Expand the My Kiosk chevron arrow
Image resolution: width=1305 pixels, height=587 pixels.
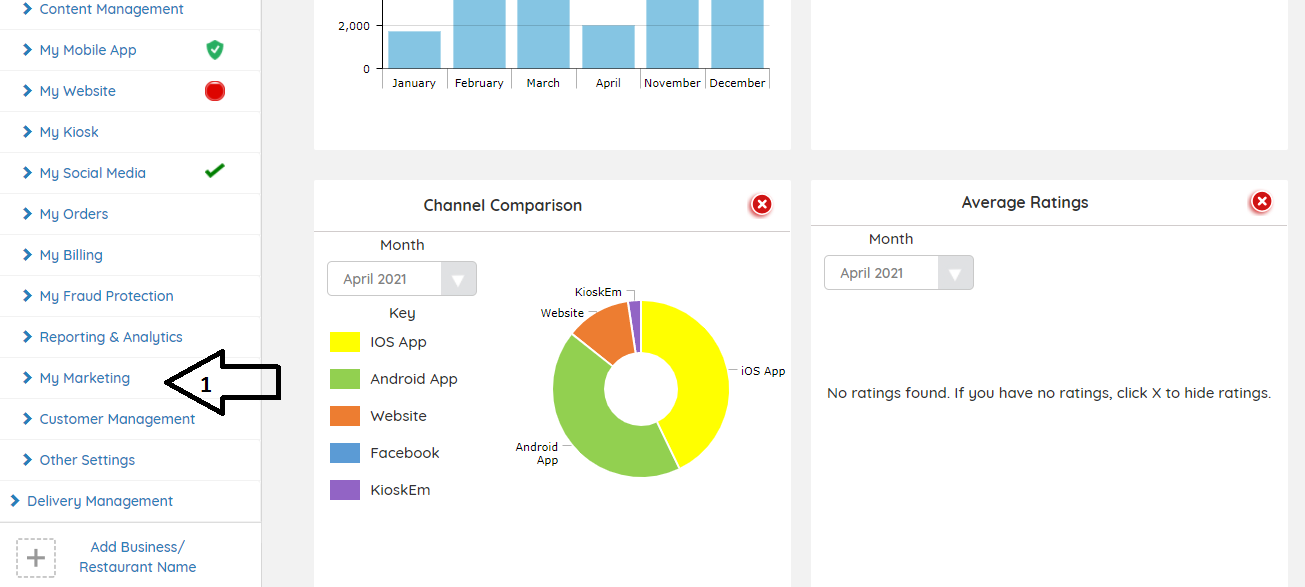pos(28,132)
